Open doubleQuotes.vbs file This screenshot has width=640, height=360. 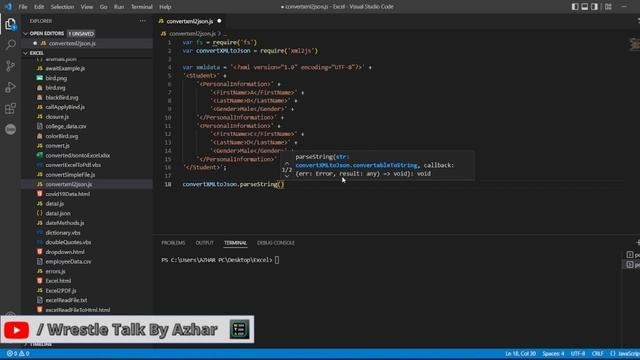pos(68,242)
